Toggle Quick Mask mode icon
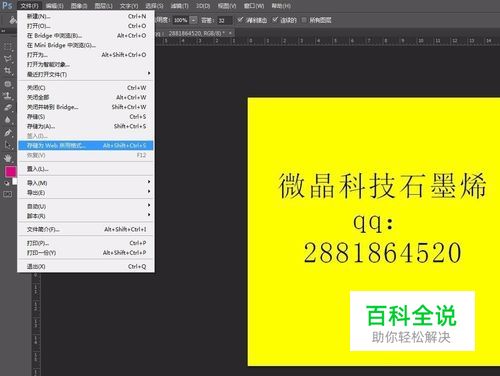 click(7, 194)
